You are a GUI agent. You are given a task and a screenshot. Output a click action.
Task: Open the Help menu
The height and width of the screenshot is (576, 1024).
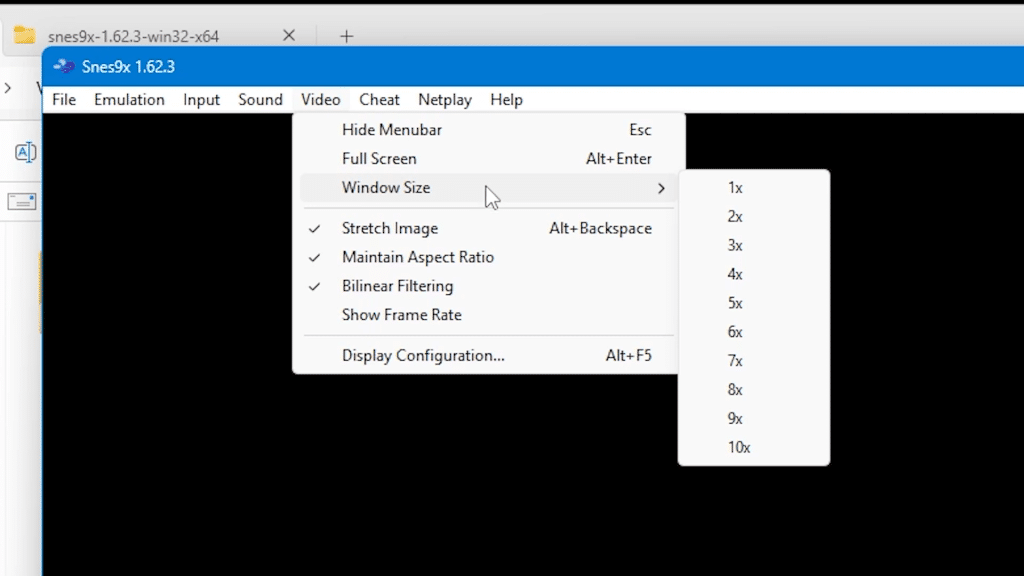click(x=506, y=100)
